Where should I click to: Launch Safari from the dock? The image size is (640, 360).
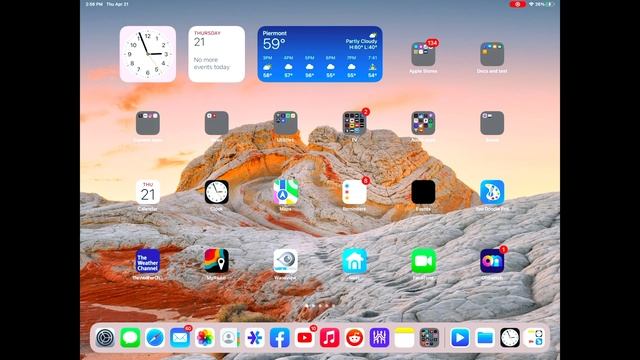pyautogui.click(x=155, y=338)
